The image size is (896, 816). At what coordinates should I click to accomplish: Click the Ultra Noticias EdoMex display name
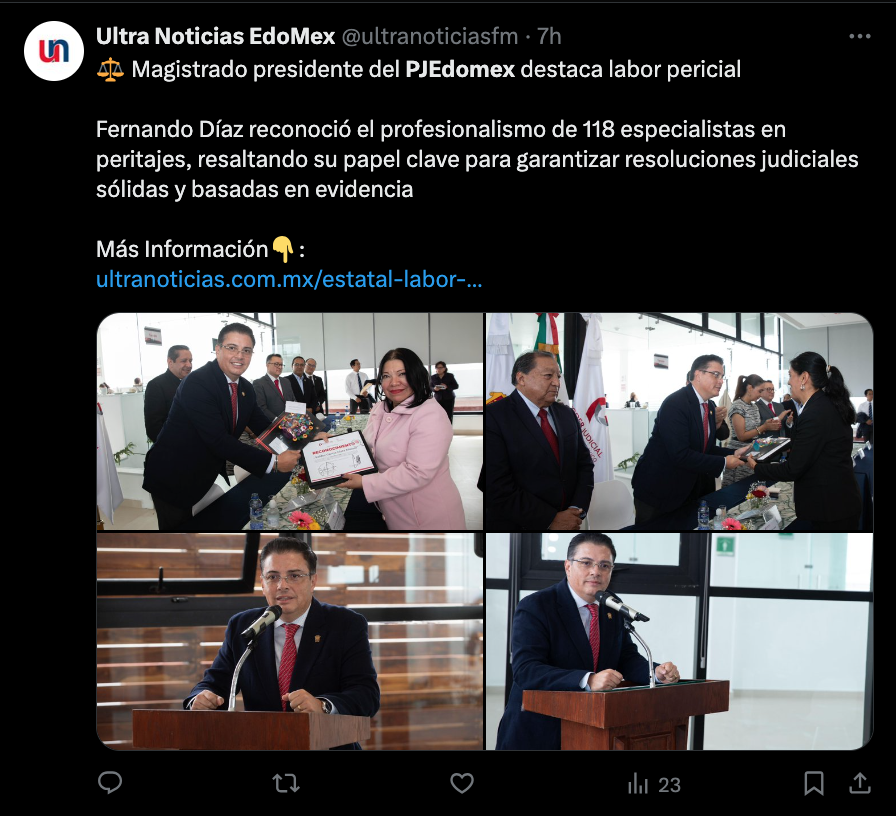click(215, 37)
